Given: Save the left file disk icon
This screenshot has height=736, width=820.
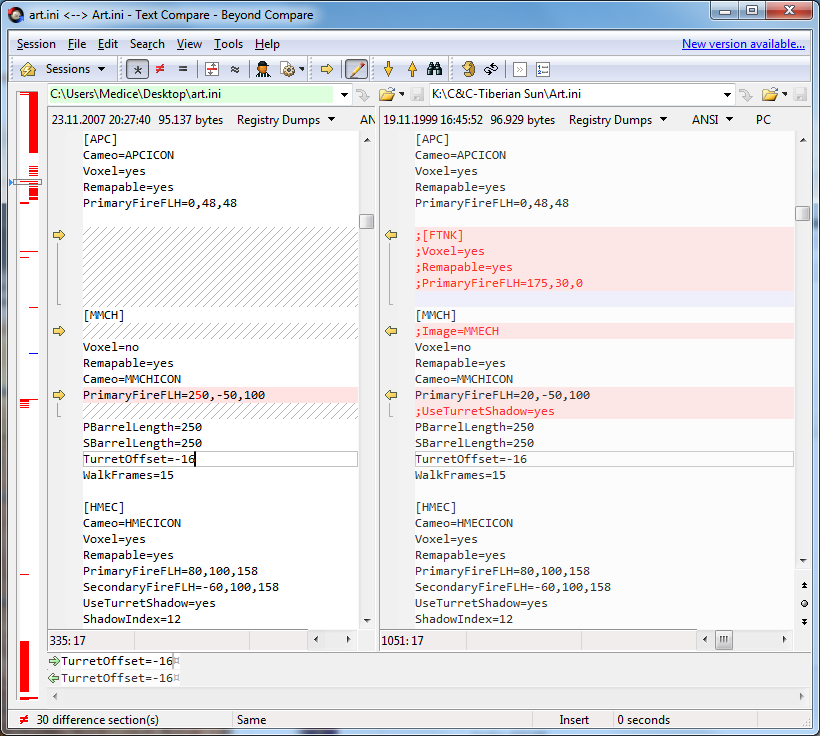Looking at the screenshot, I should tap(417, 95).
